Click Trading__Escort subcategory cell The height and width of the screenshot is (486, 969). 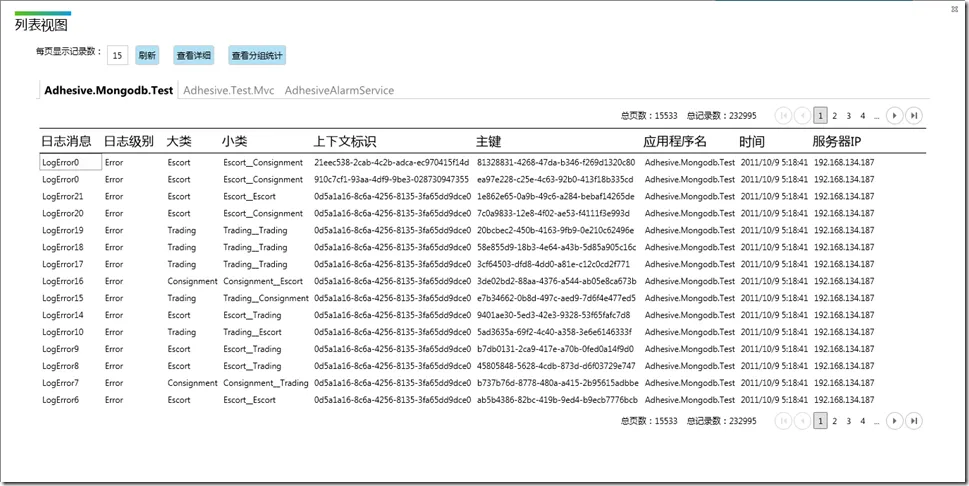click(x=253, y=332)
